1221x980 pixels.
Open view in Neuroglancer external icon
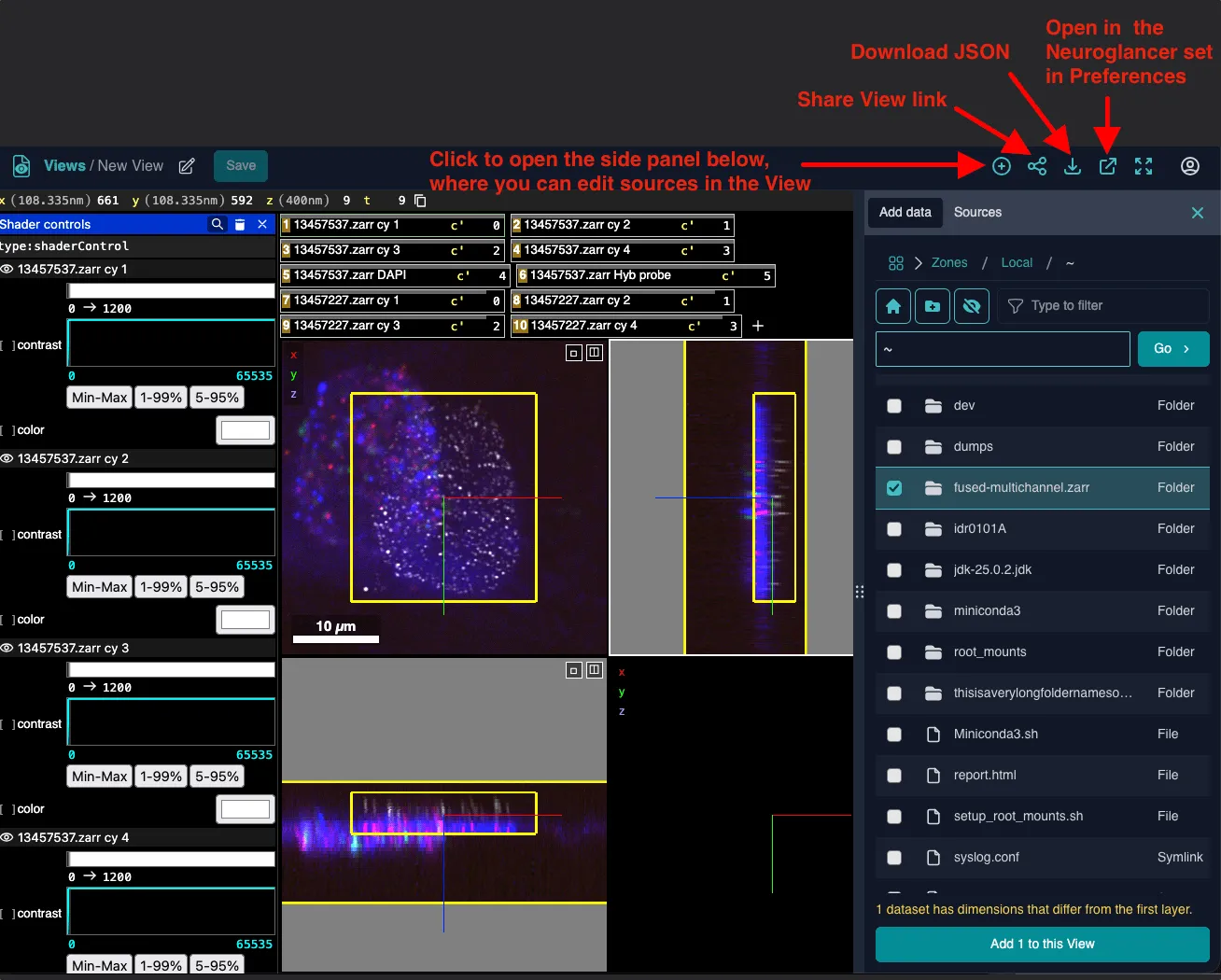click(x=1108, y=166)
